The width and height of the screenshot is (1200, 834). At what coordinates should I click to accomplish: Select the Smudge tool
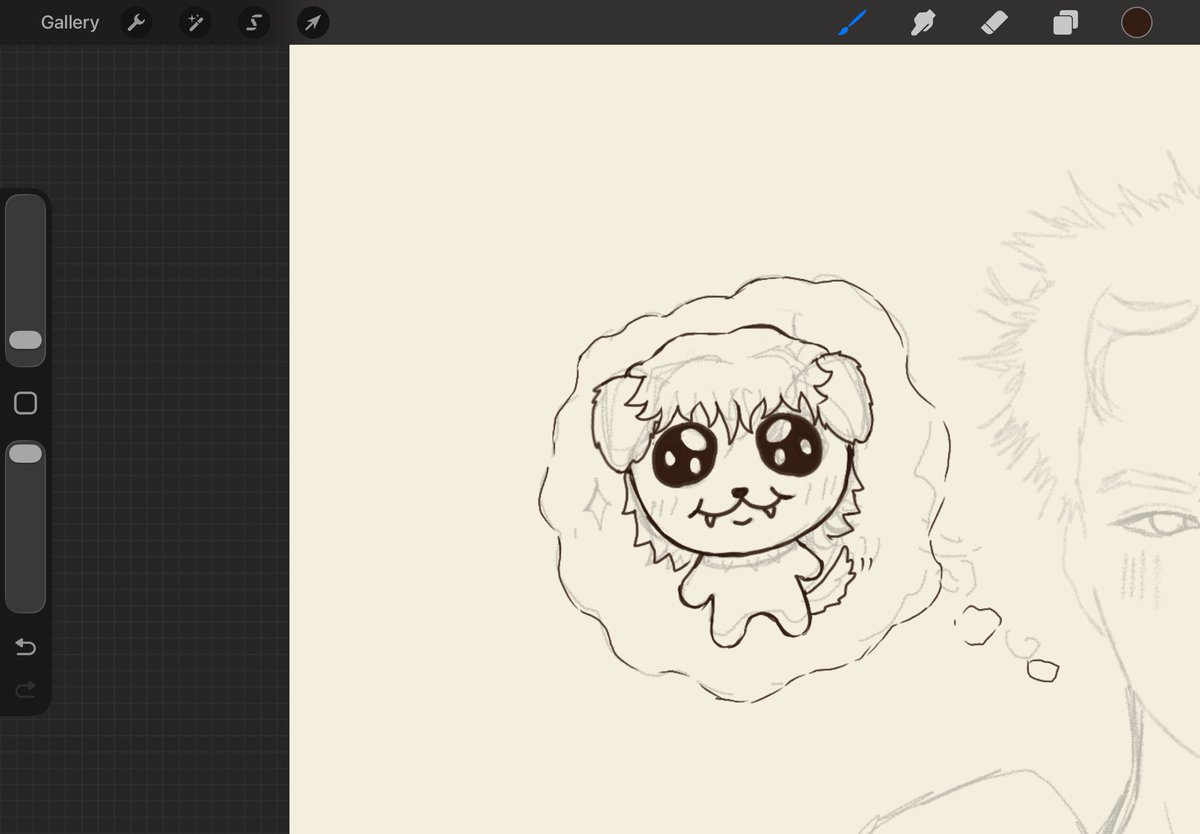coord(922,22)
